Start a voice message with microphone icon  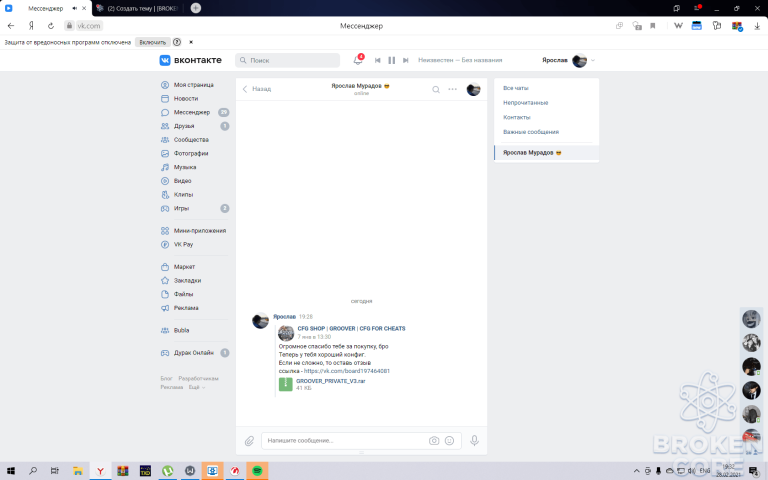click(x=474, y=440)
